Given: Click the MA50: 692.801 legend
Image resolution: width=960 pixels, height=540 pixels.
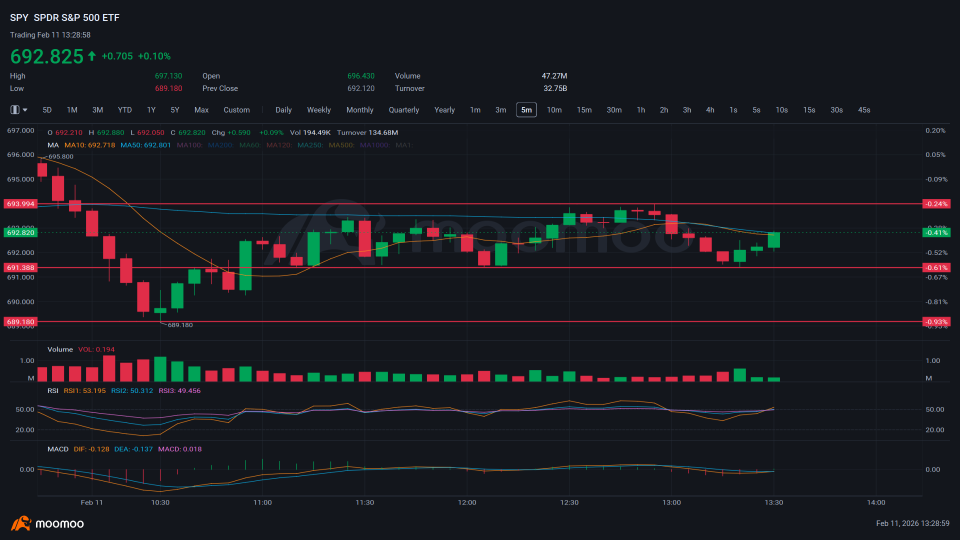Looking at the screenshot, I should (146, 146).
